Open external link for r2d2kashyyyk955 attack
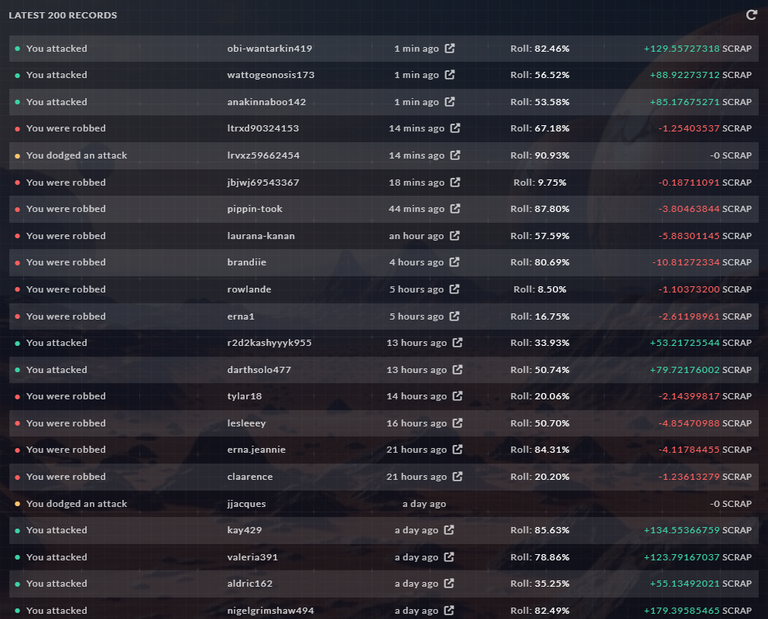Screen dimensions: 768x619 [x=457, y=342]
